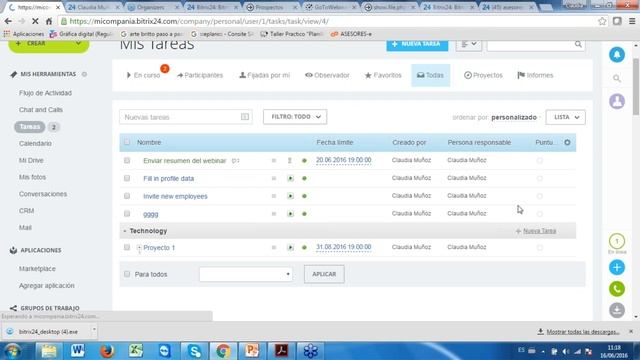The width and height of the screenshot is (640, 360).
Task: Check 'Invite new employees' task checkbox
Action: tap(127, 196)
